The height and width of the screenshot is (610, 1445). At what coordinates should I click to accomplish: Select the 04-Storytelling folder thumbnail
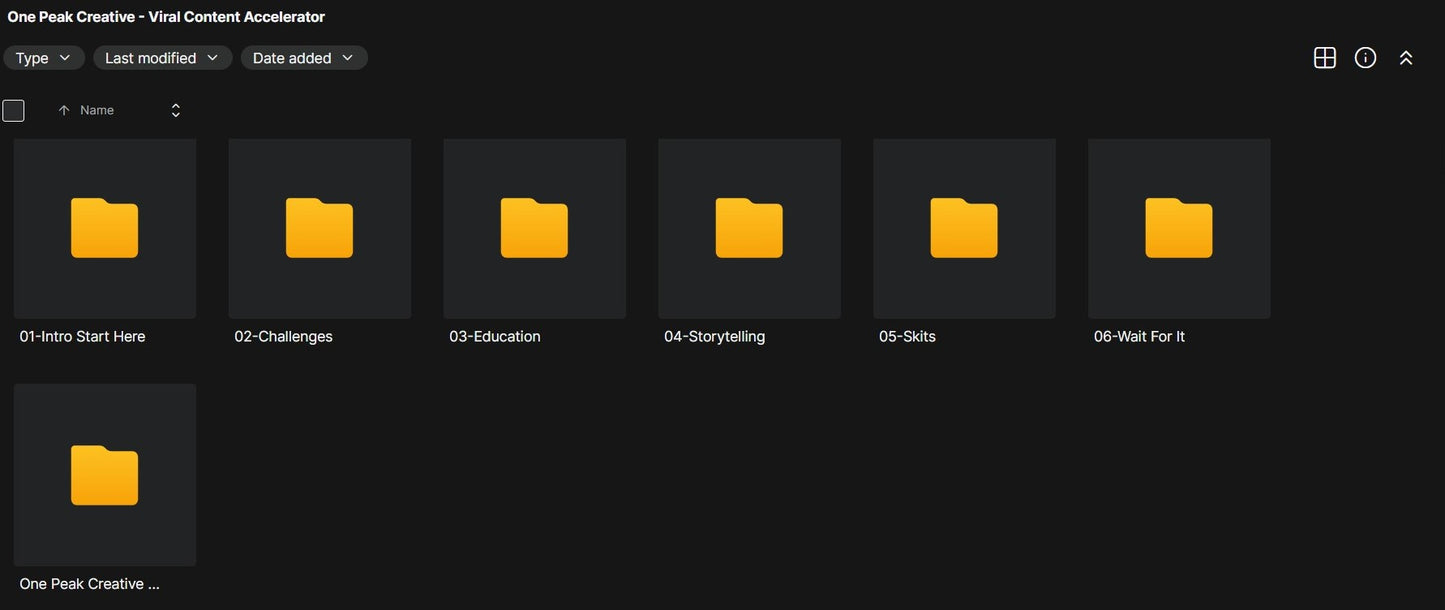tap(750, 229)
